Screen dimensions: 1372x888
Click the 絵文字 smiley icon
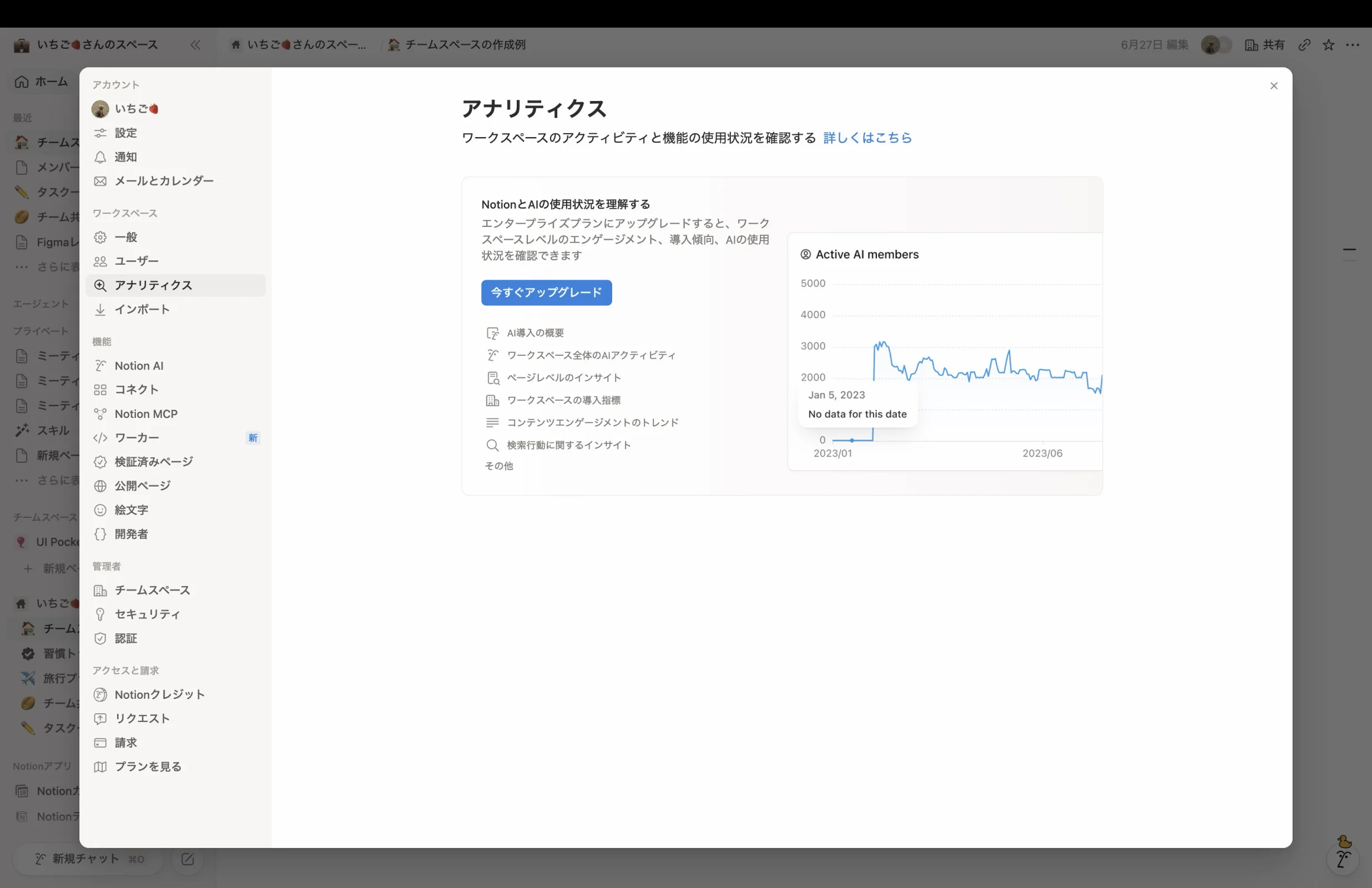(x=100, y=510)
